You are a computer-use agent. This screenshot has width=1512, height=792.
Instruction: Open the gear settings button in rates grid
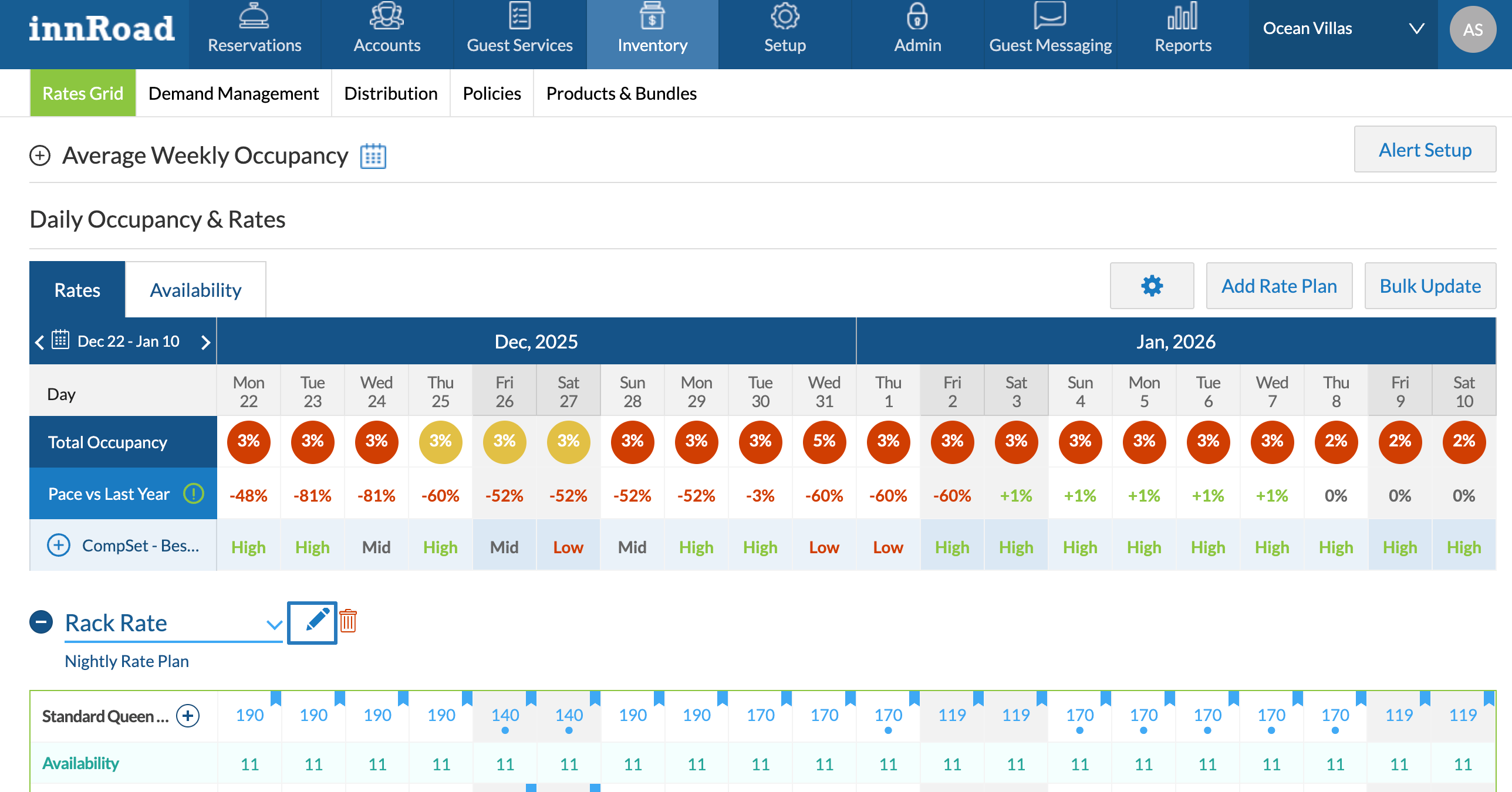1151,286
